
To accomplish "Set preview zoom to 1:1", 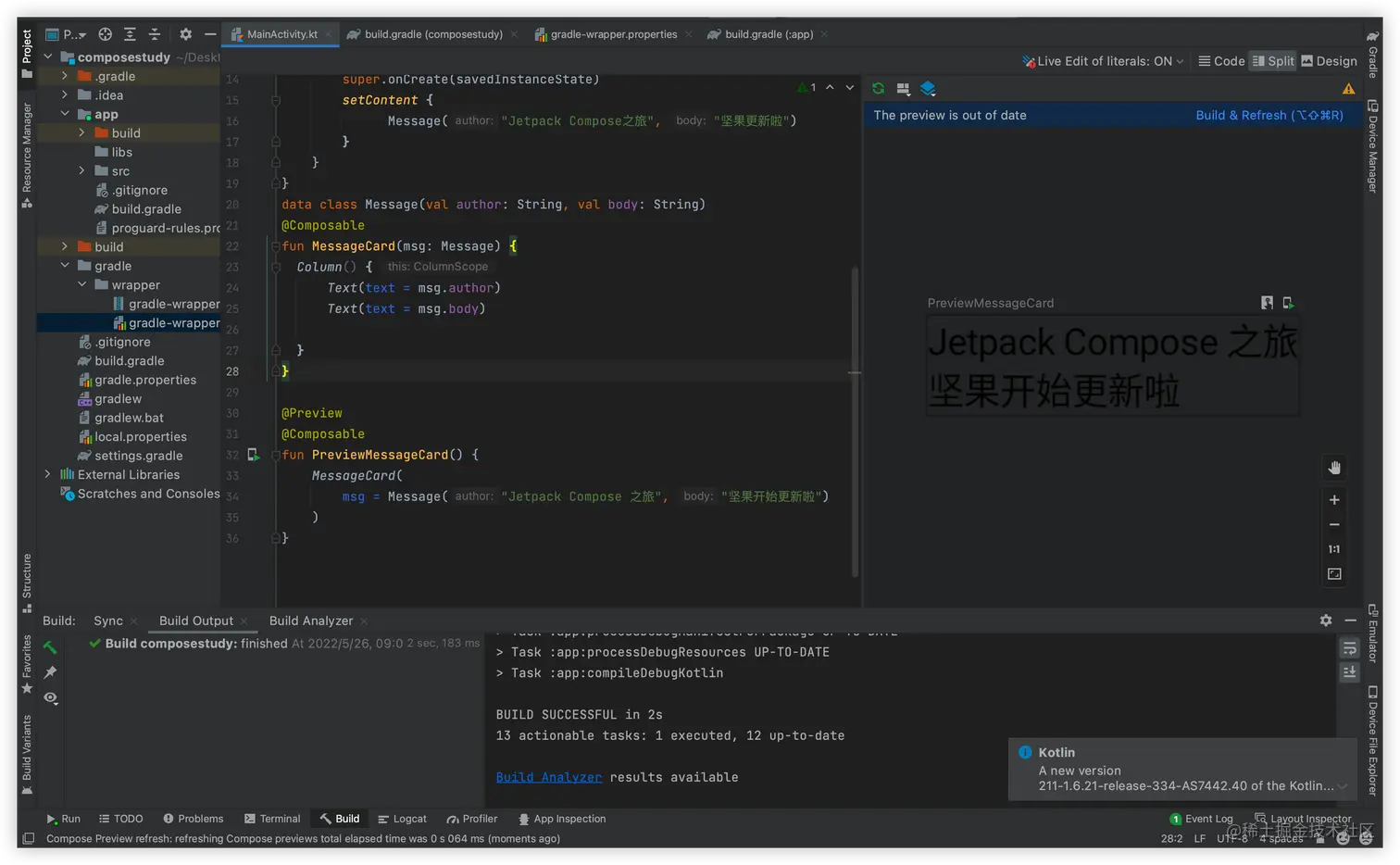I will coord(1334,549).
